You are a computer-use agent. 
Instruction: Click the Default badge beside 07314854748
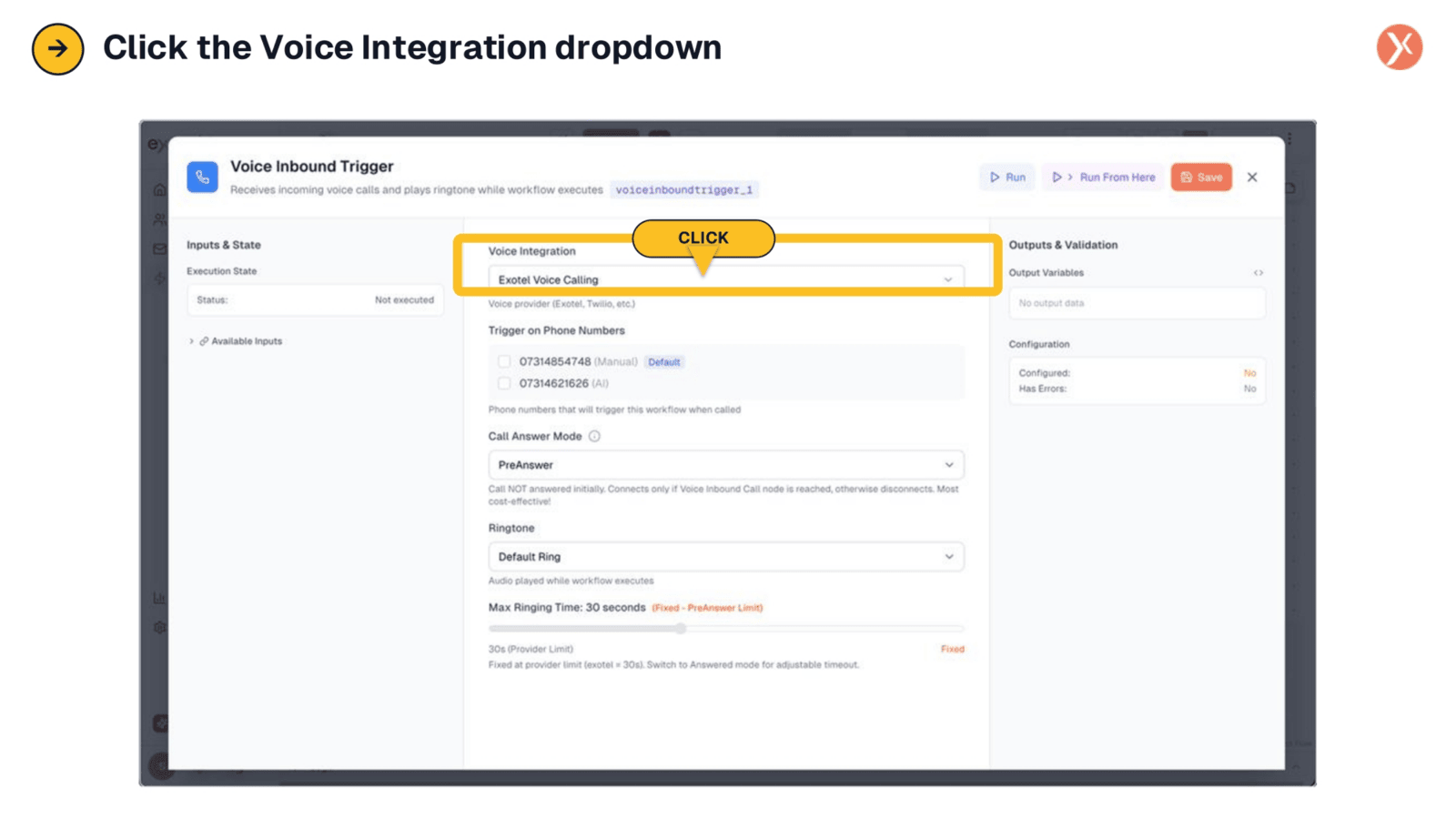click(x=664, y=362)
